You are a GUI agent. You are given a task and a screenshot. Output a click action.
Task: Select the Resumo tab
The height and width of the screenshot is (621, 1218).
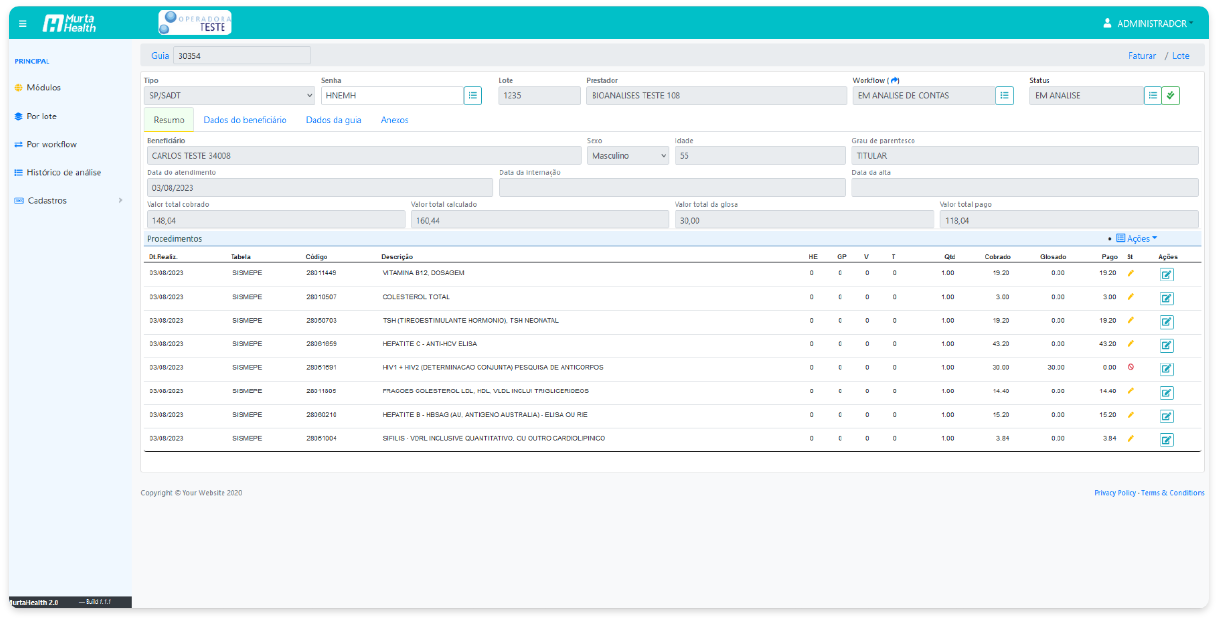[169, 120]
